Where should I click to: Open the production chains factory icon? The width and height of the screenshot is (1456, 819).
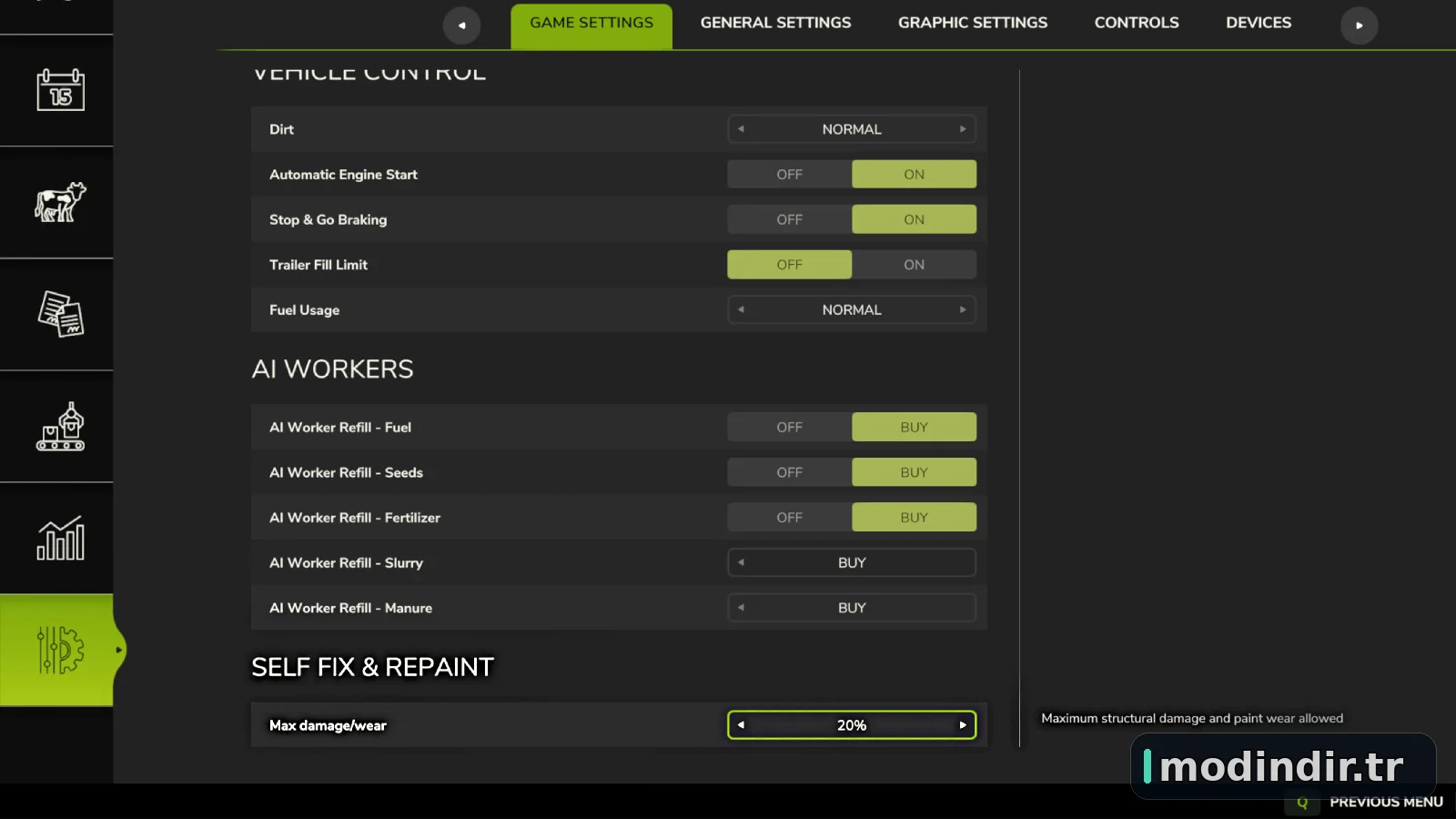(x=60, y=426)
